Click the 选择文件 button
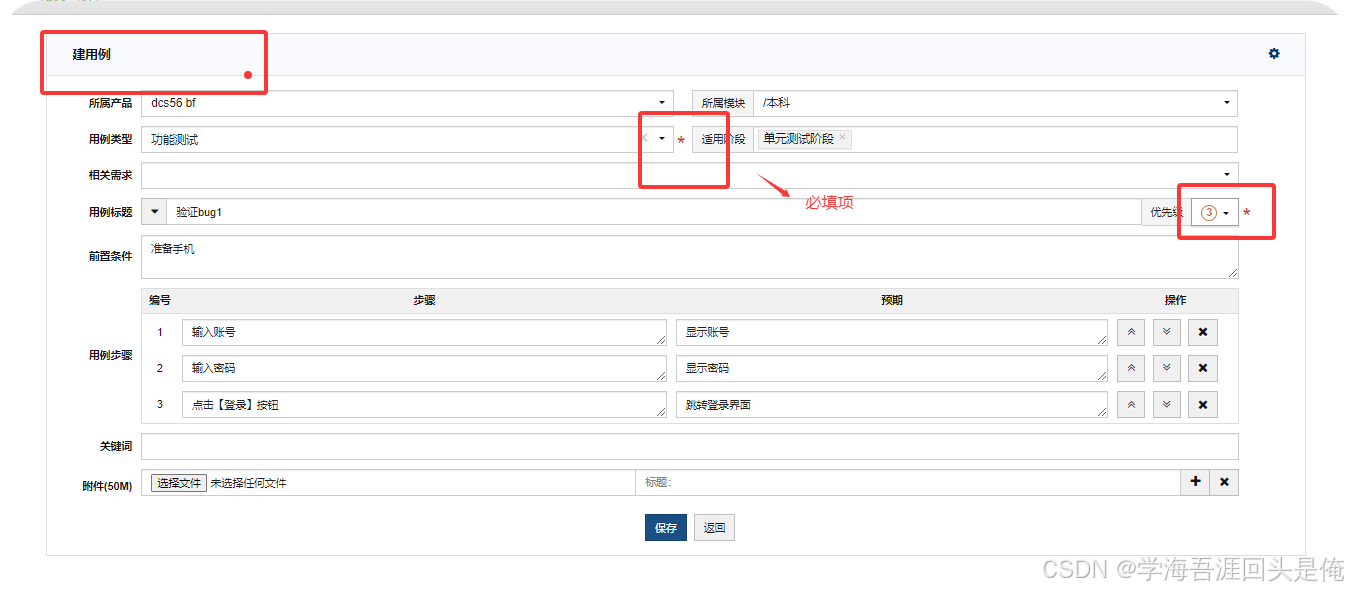The width and height of the screenshot is (1348, 591). [179, 483]
